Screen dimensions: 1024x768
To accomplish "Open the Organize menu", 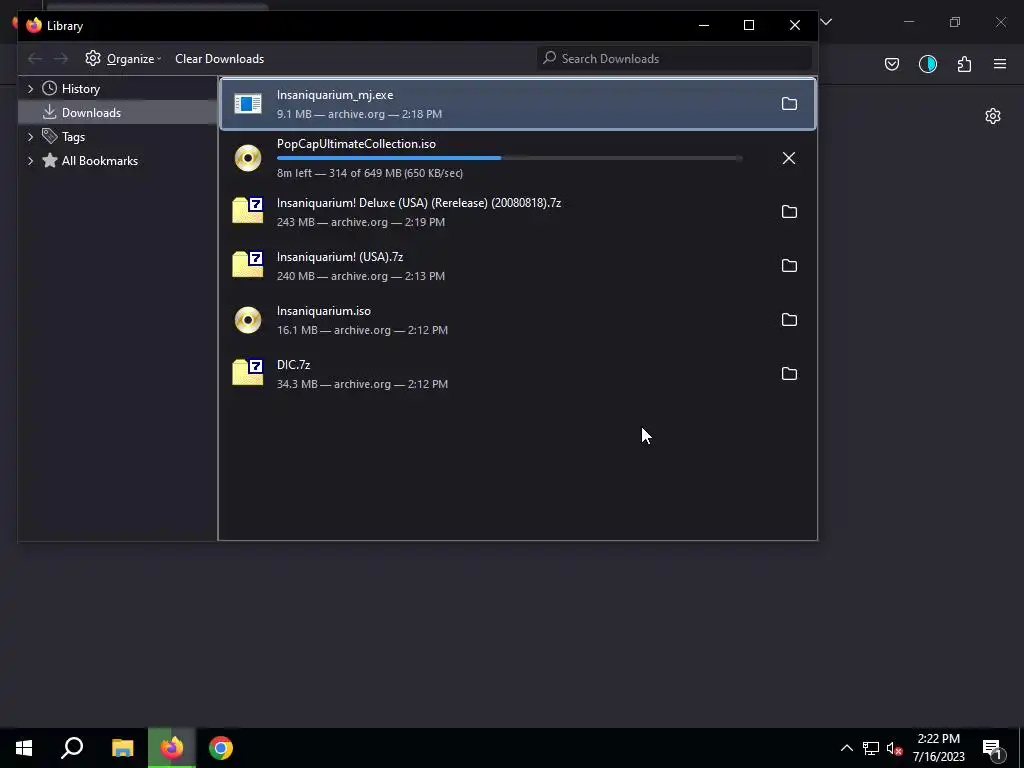I will 123,59.
